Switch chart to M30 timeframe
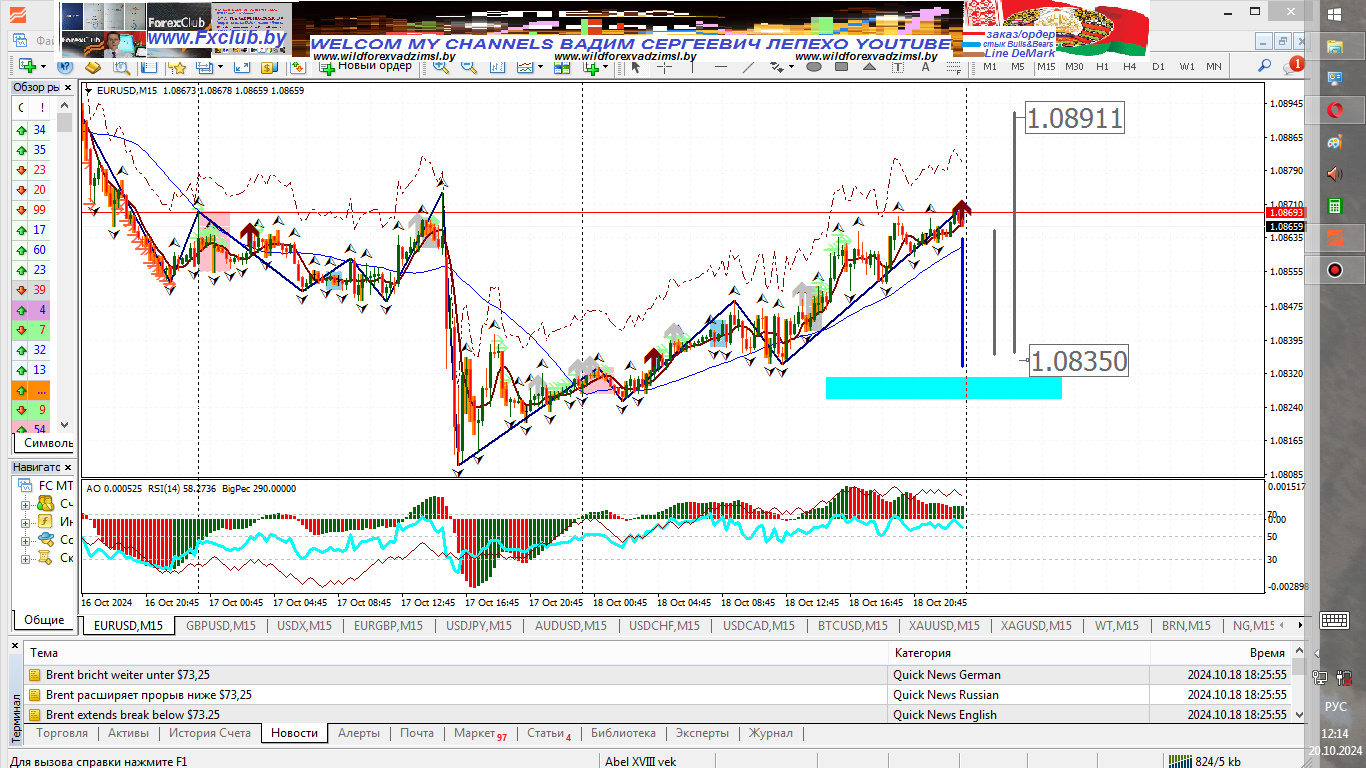This screenshot has width=1366, height=768. pyautogui.click(x=1074, y=66)
